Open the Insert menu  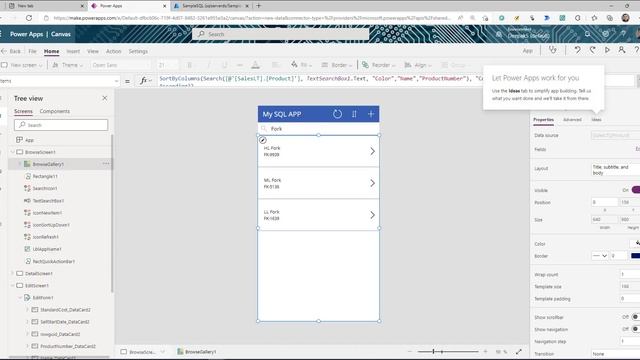73,51
